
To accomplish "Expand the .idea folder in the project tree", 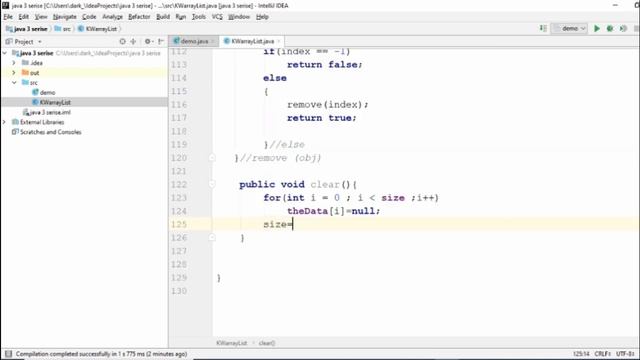I will [x=14, y=63].
